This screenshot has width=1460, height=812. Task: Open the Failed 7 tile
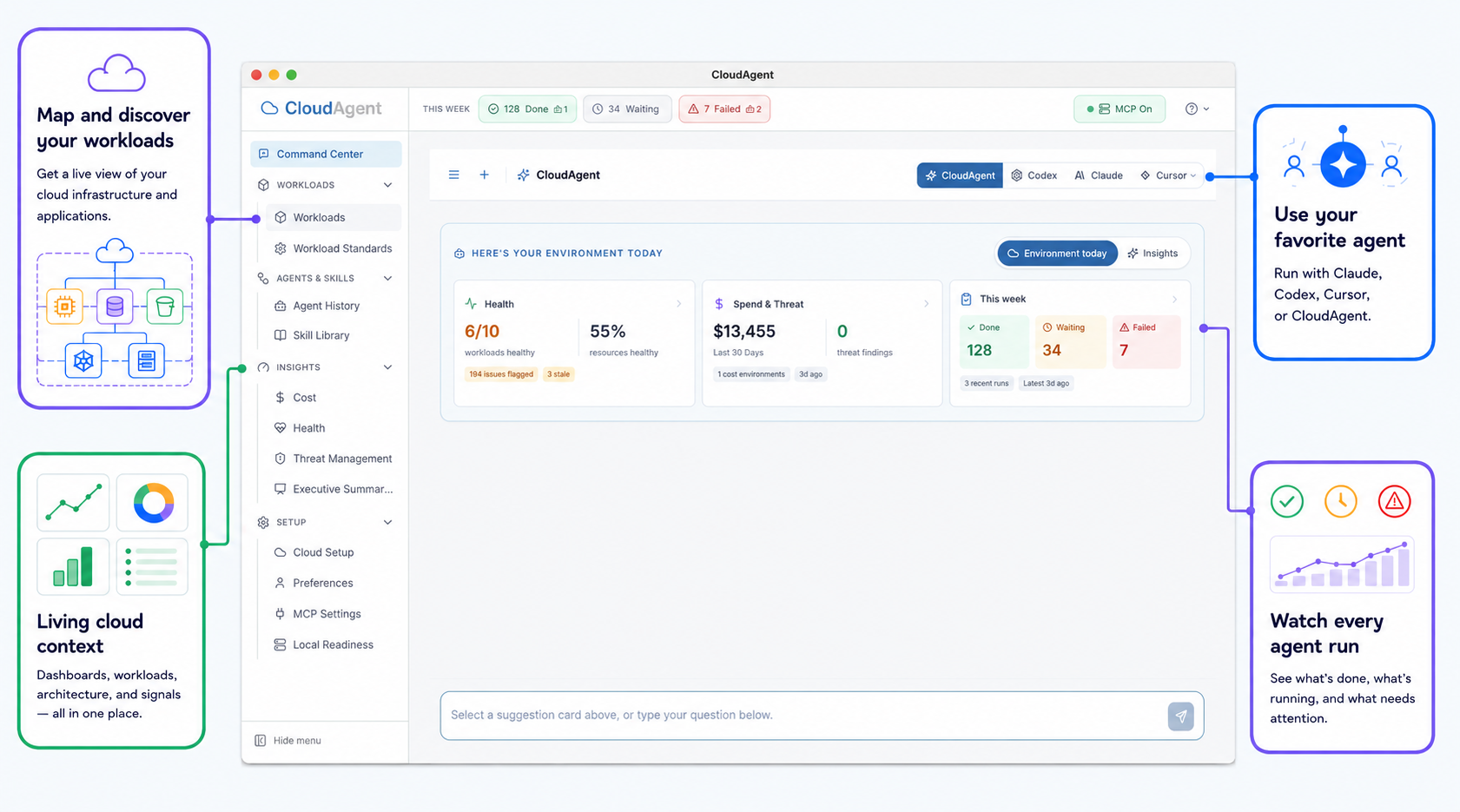1146,342
